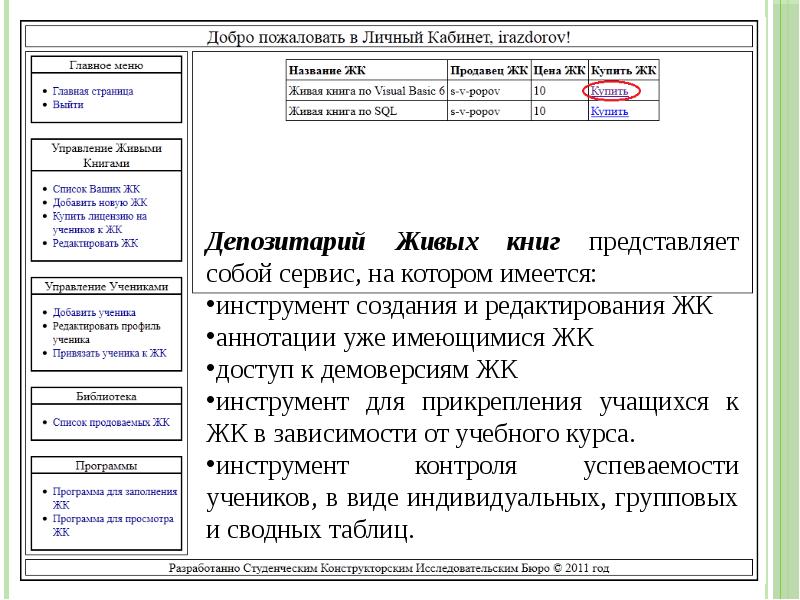Open Программа для просмотра ЖК

pyautogui.click(x=113, y=519)
